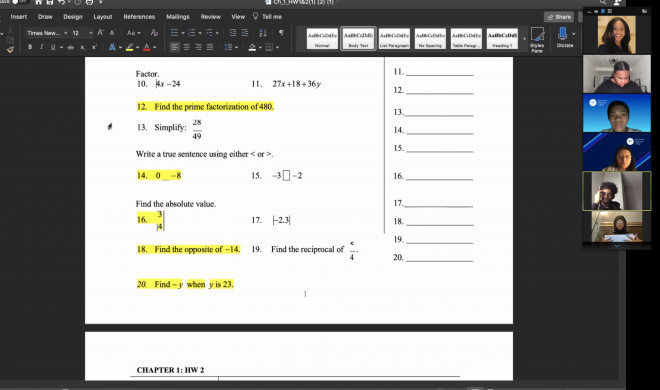
Task: Apply the Heading 1 style
Action: click(502, 39)
